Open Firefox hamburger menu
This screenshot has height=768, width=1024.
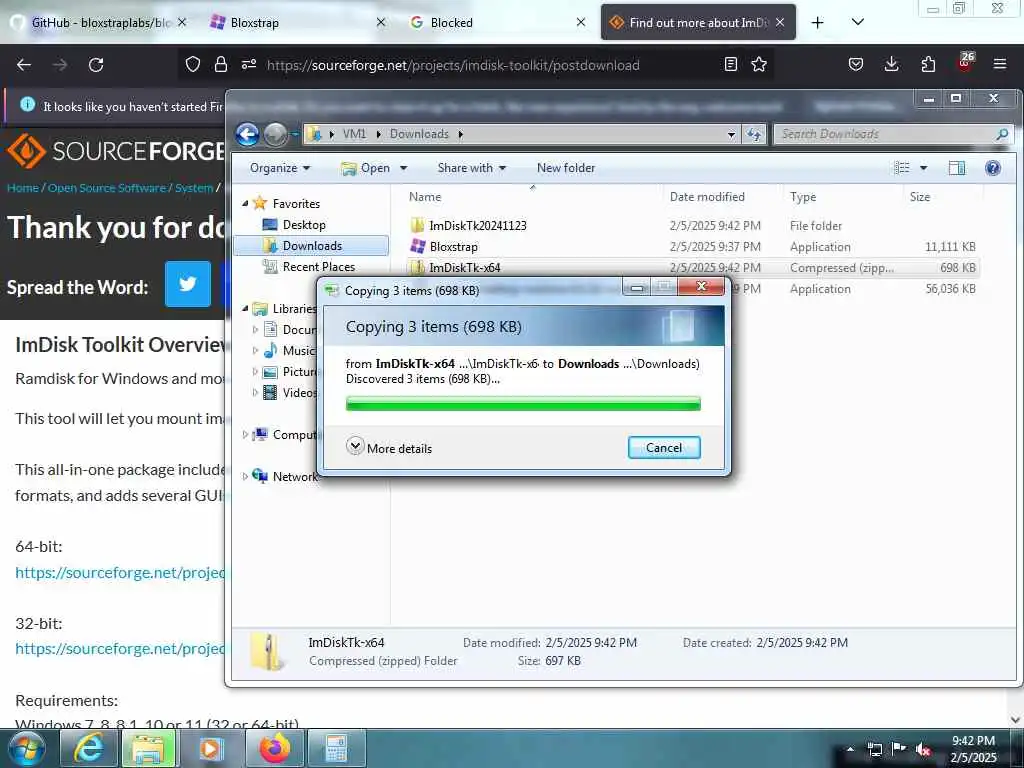click(x=999, y=64)
